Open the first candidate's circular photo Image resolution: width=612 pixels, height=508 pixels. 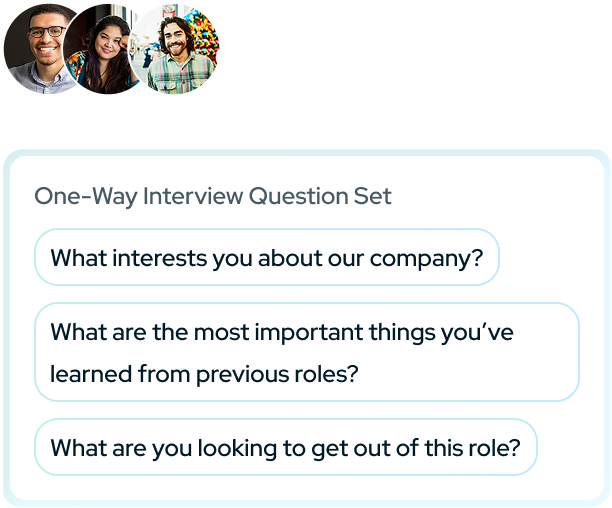pos(42,48)
